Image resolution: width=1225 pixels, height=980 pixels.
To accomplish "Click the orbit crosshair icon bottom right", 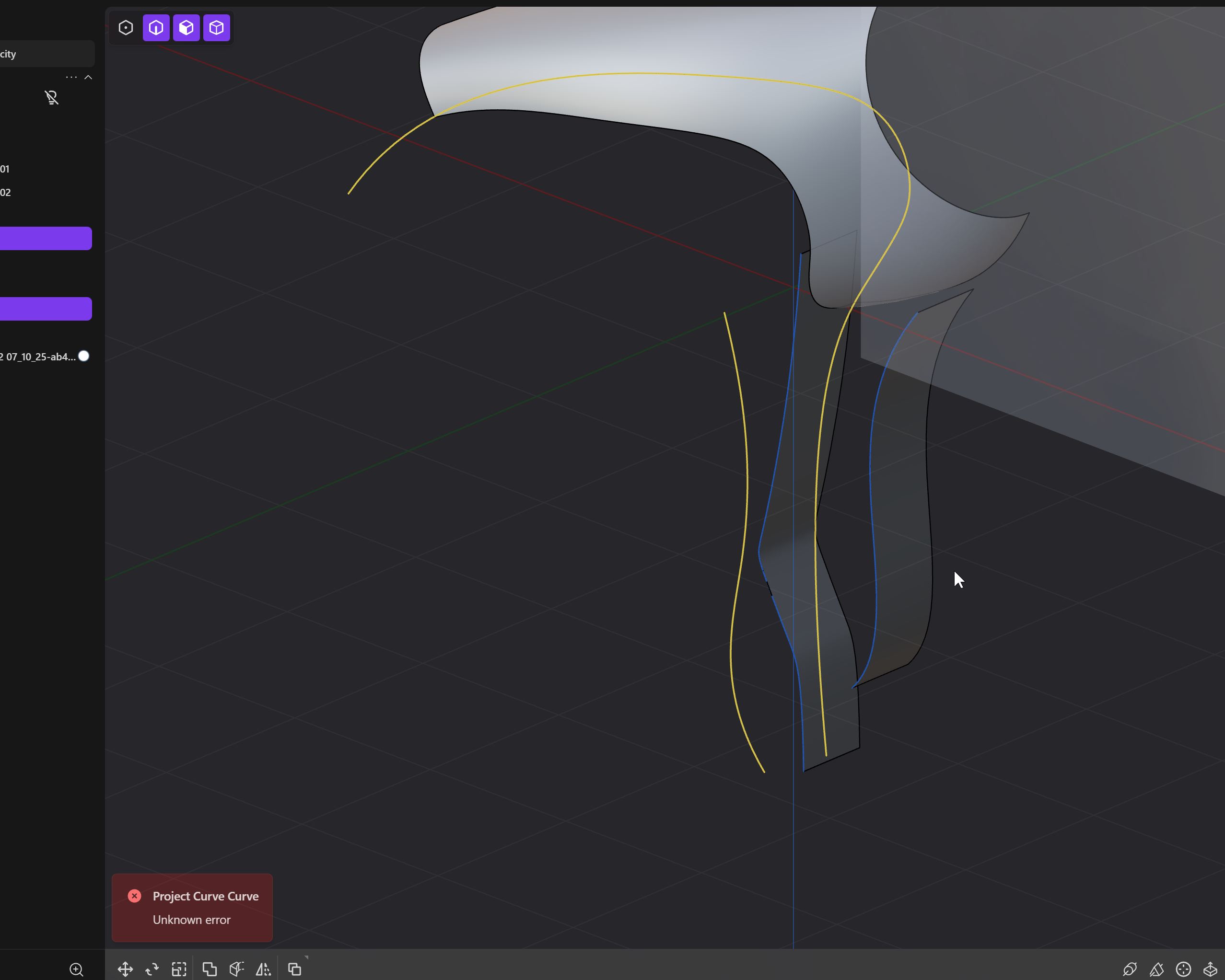I will click(1182, 969).
